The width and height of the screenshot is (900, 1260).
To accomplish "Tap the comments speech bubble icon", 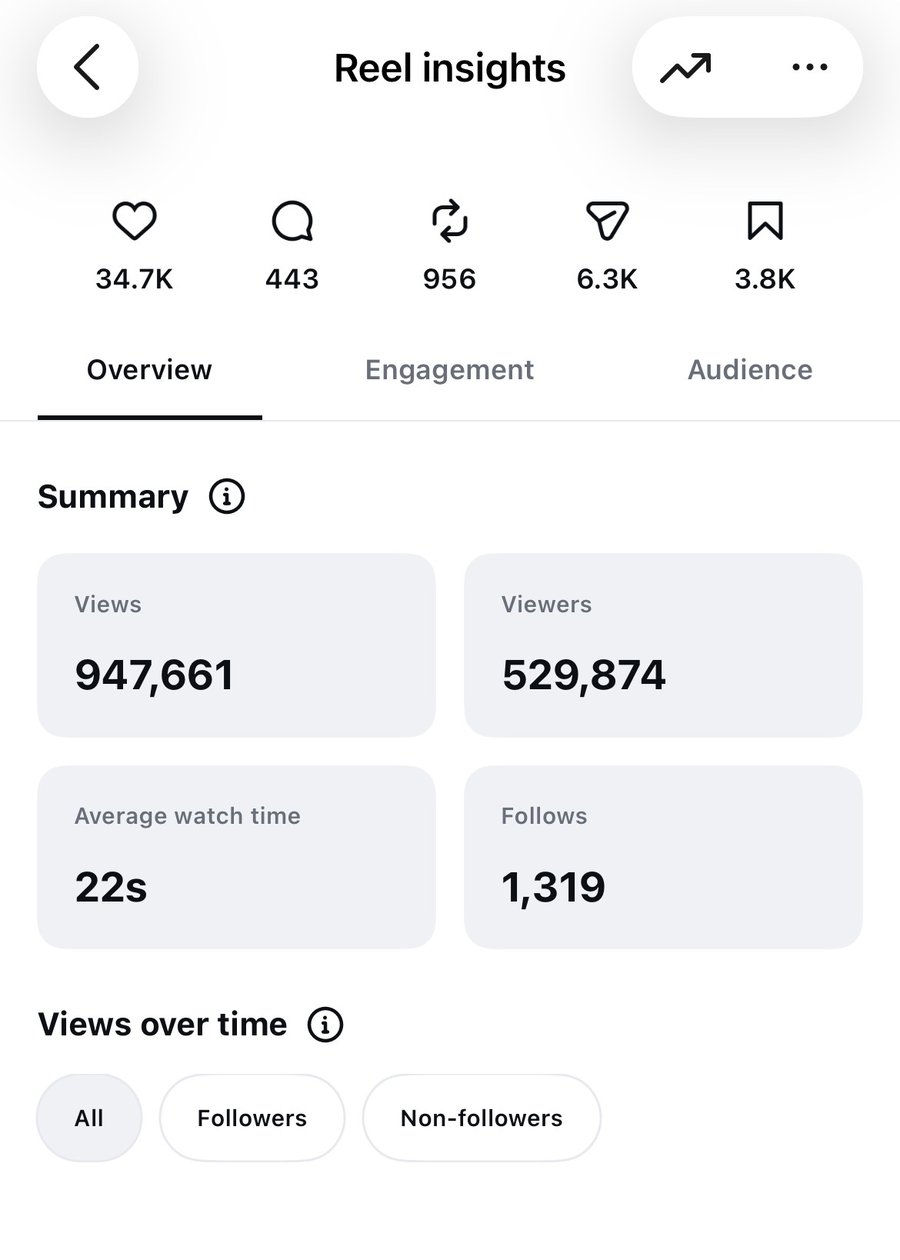I will click(292, 222).
